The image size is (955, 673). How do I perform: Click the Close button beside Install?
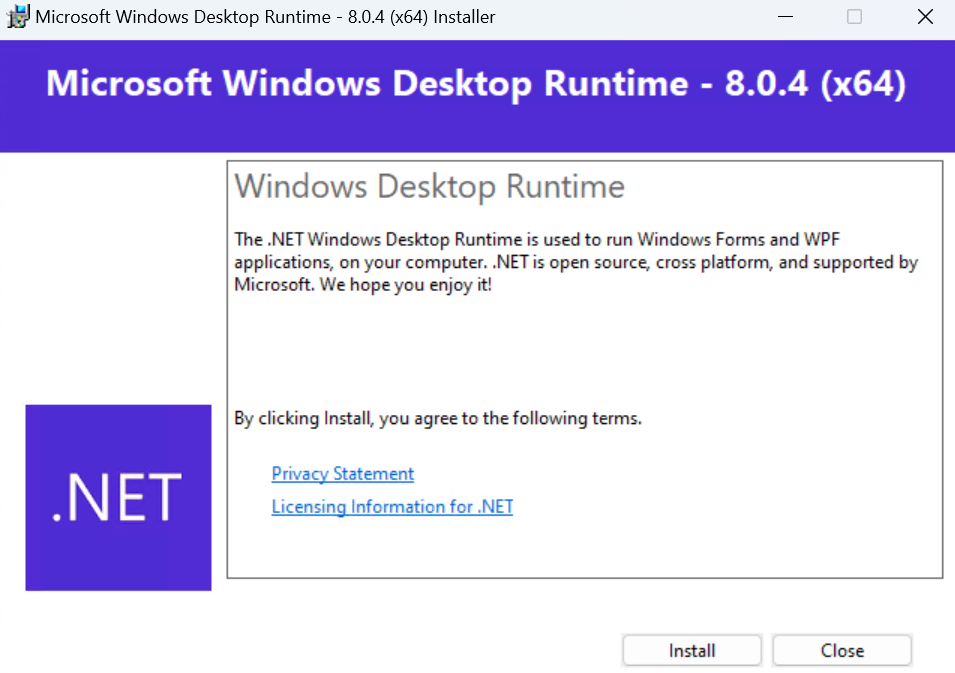coord(842,650)
